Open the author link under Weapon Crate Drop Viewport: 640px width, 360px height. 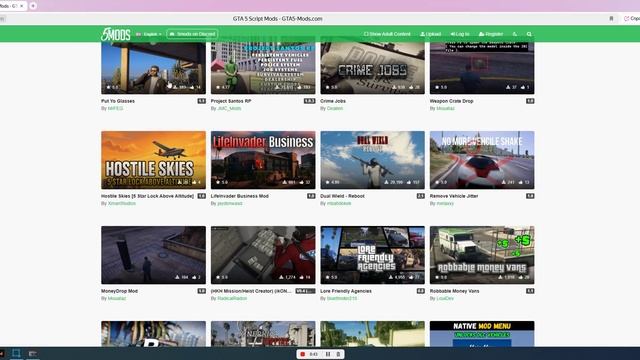[x=445, y=109]
